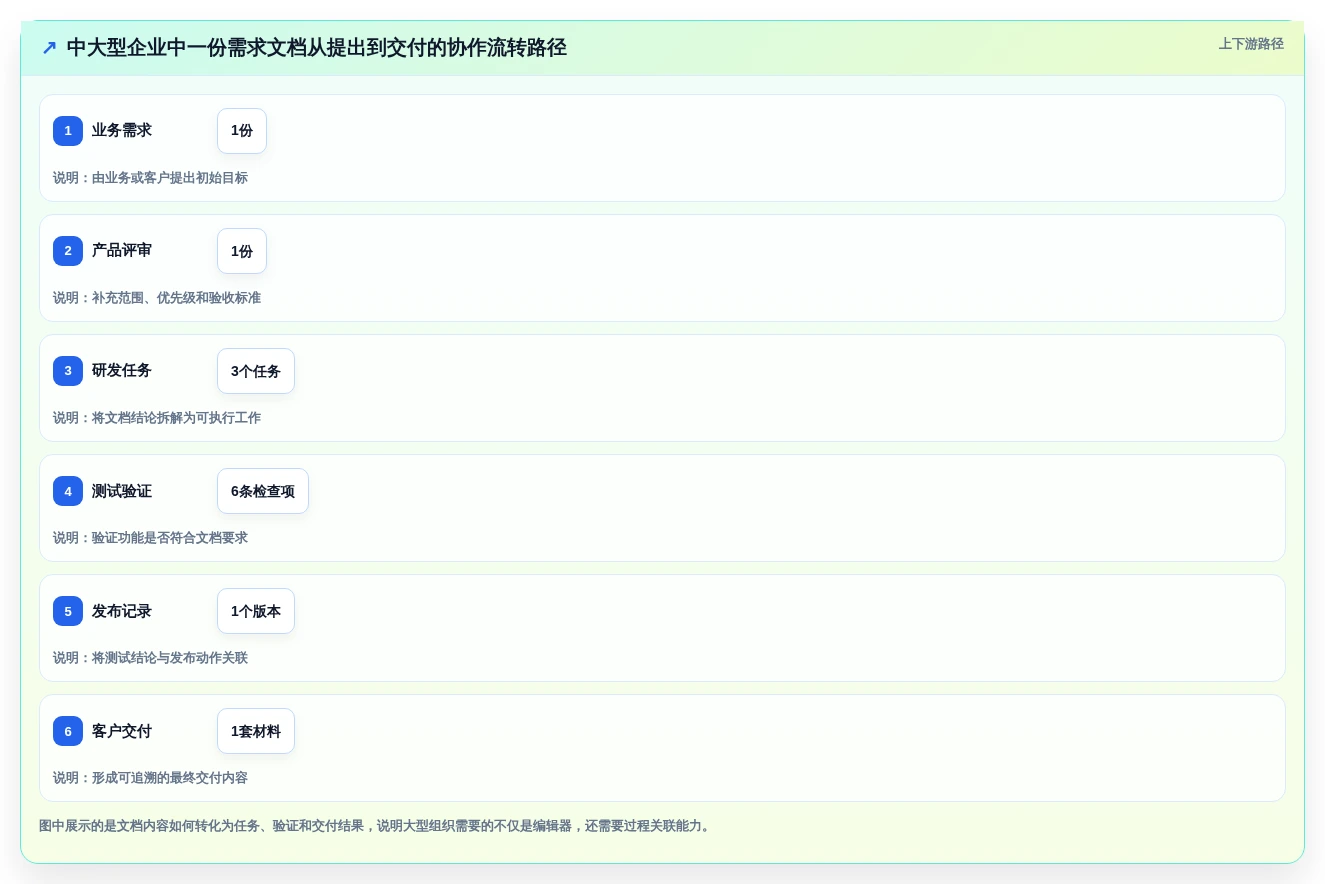Click the footer note starting 图中展示的是文档内容
Screen dimensions: 1325x884
click(376, 826)
